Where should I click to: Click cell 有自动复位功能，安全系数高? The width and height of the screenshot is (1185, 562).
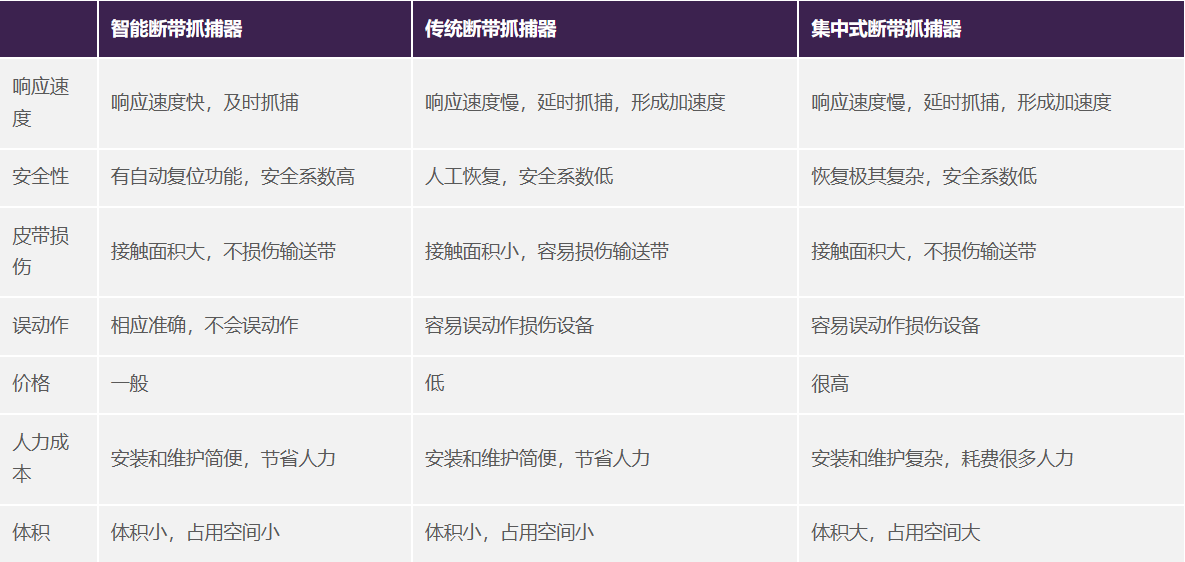point(255,177)
